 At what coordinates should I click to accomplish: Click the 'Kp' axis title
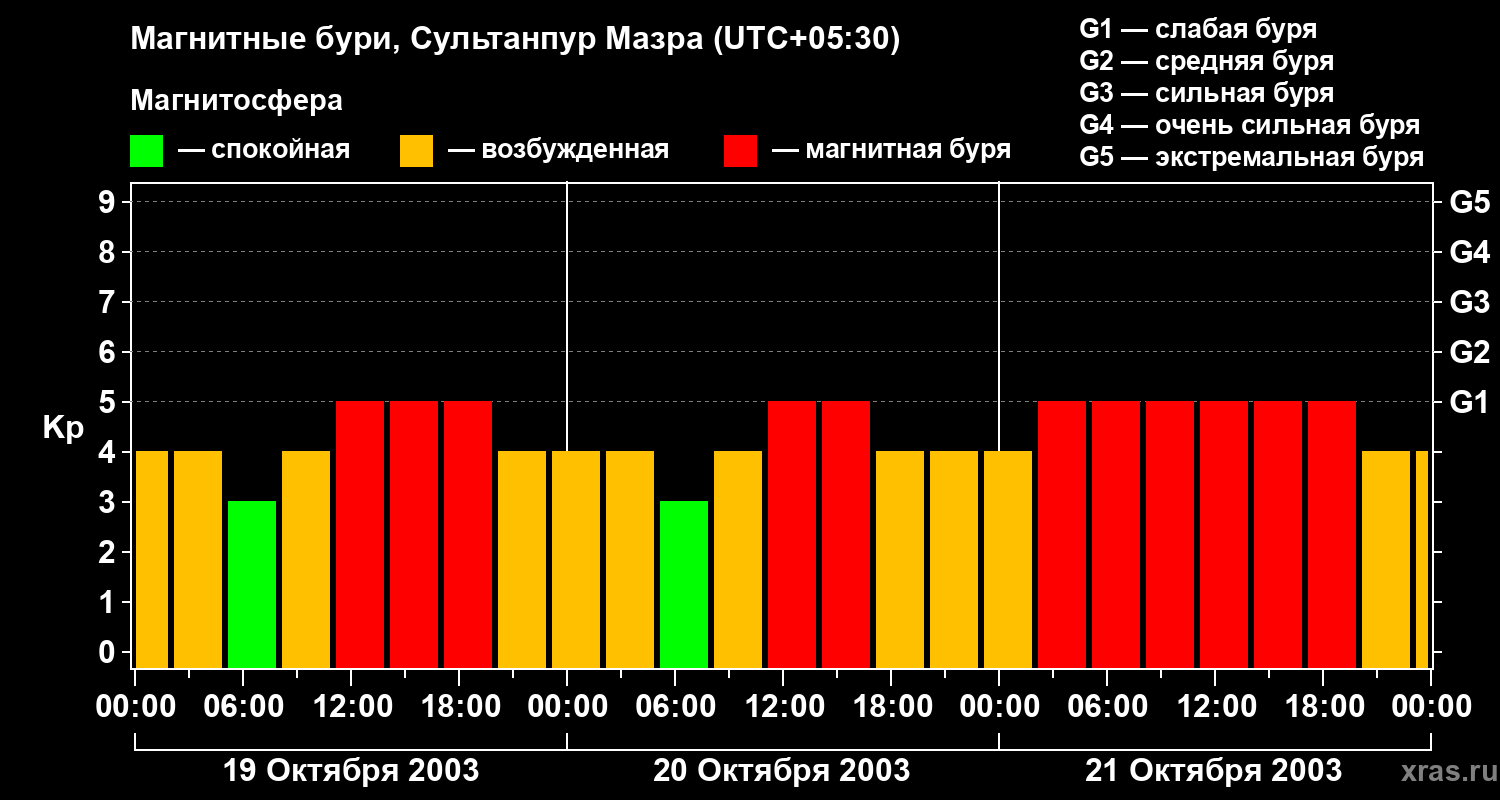tap(63, 428)
